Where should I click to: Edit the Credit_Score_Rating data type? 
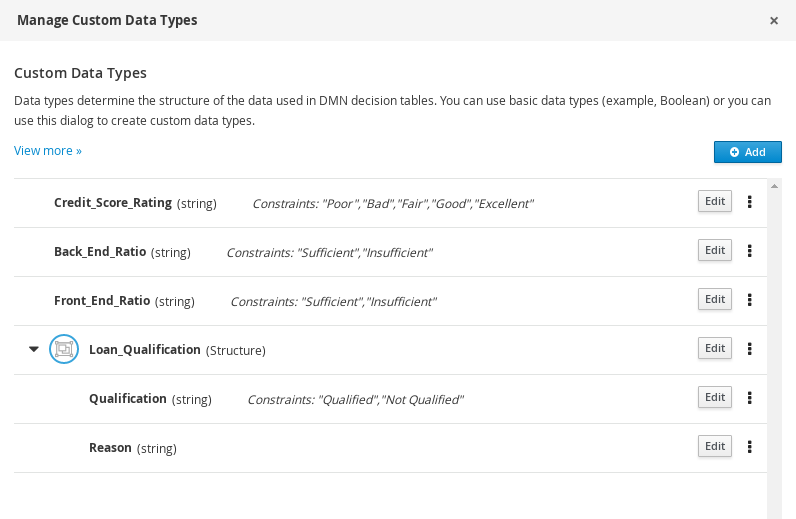[714, 201]
